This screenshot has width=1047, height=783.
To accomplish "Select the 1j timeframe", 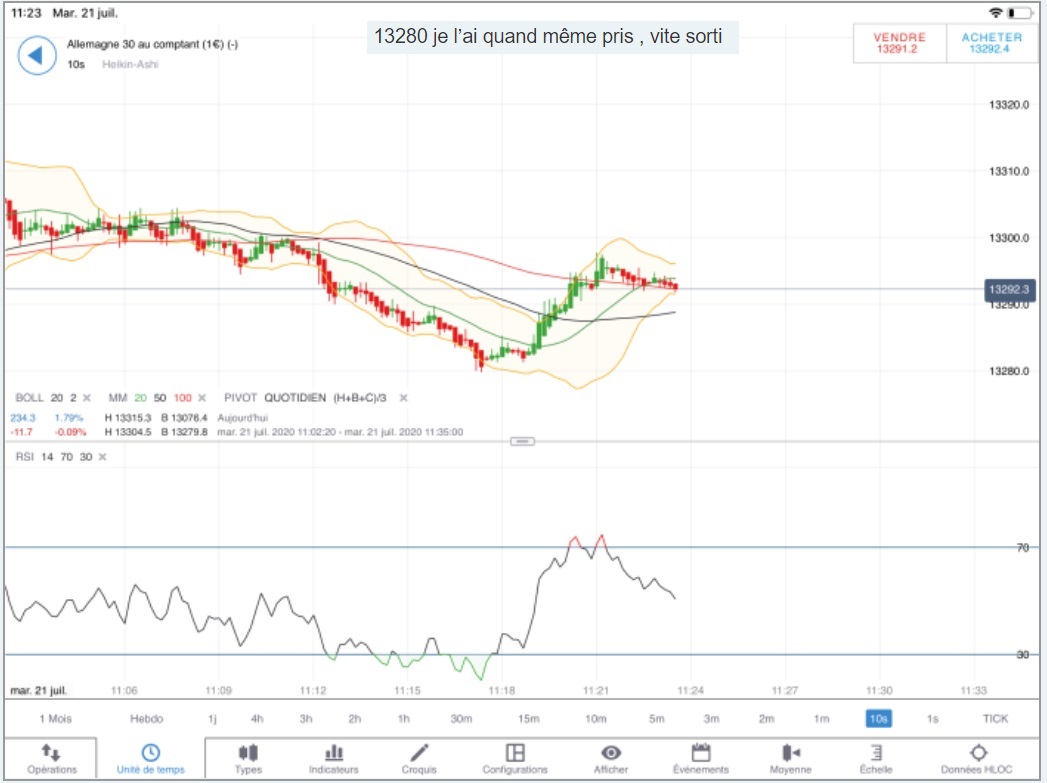I will tap(212, 719).
